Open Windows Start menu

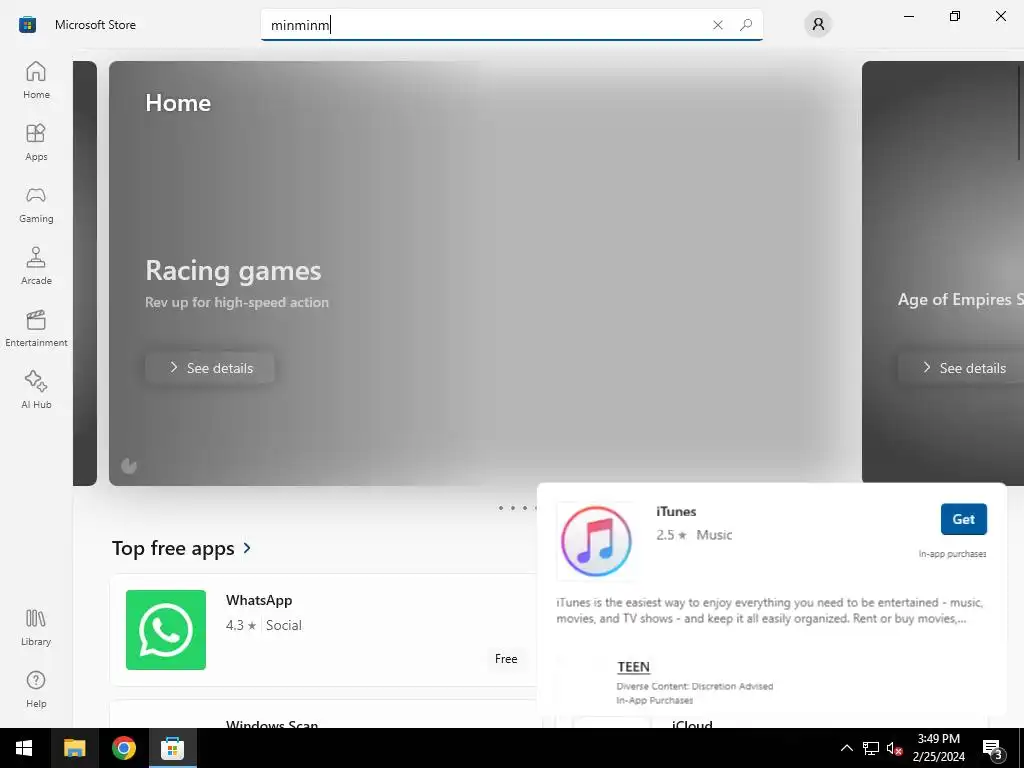pos(24,748)
